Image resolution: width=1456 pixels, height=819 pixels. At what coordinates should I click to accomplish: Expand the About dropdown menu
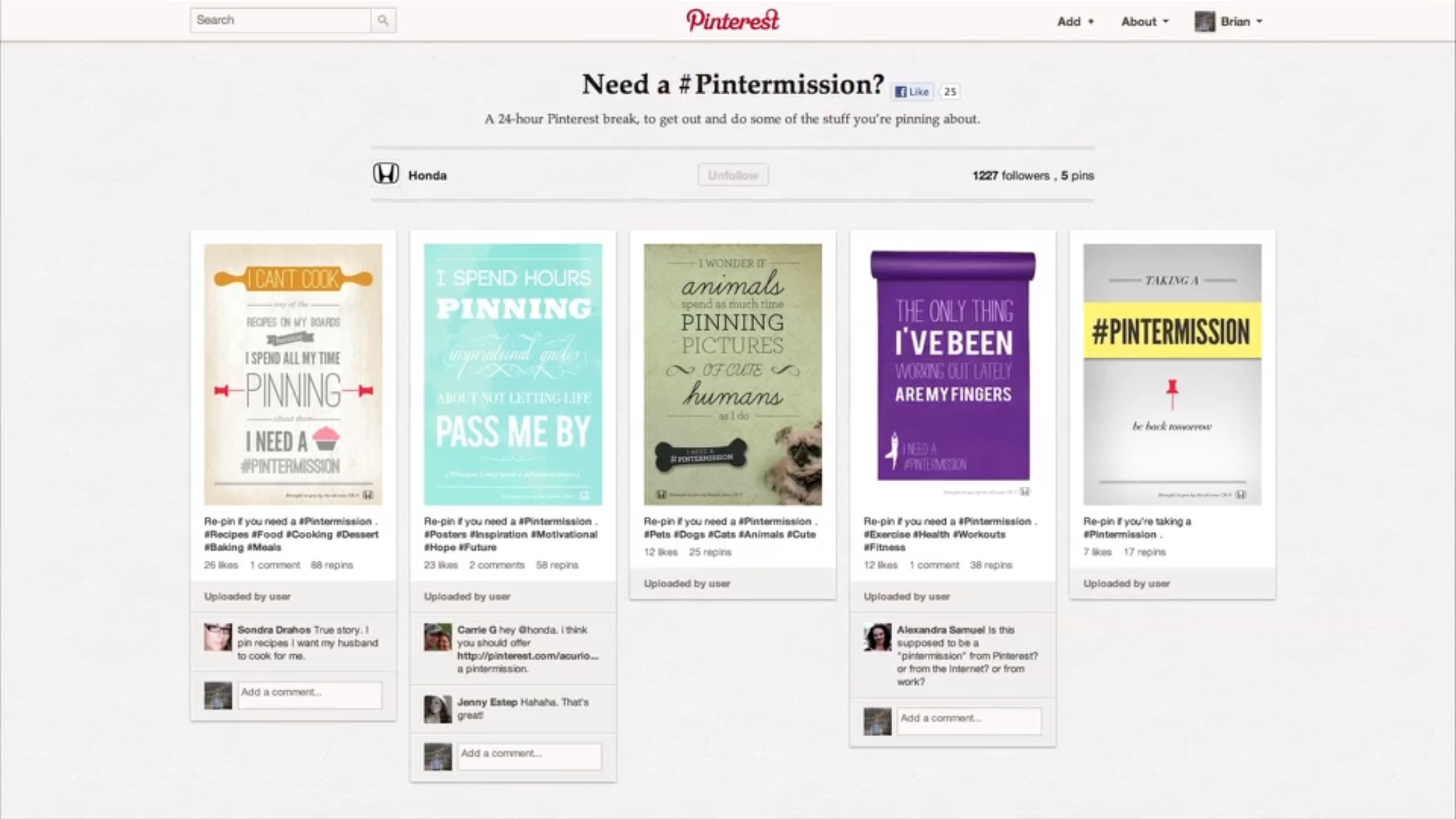point(1144,22)
